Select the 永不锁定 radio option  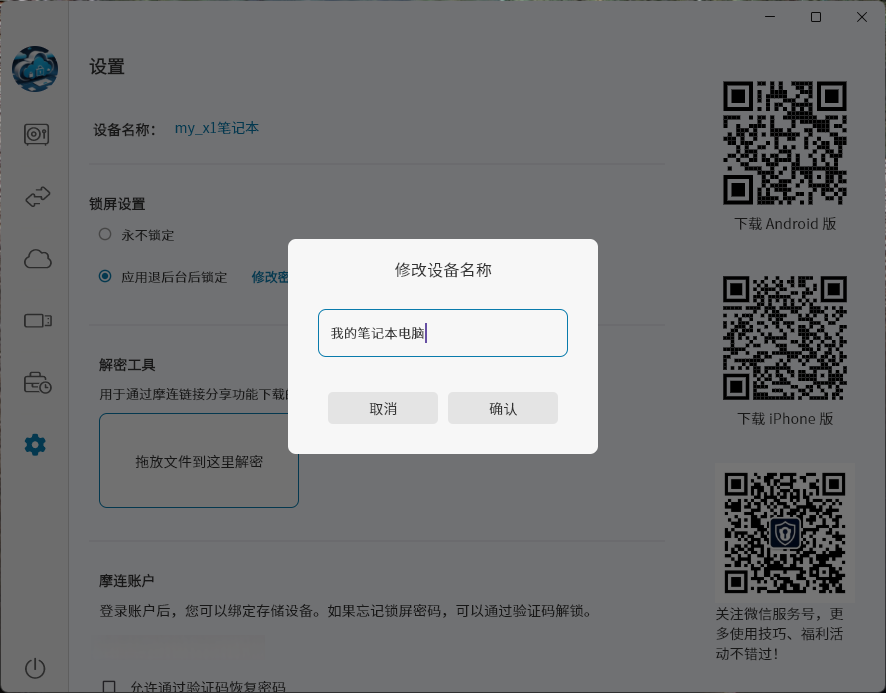click(x=105, y=234)
